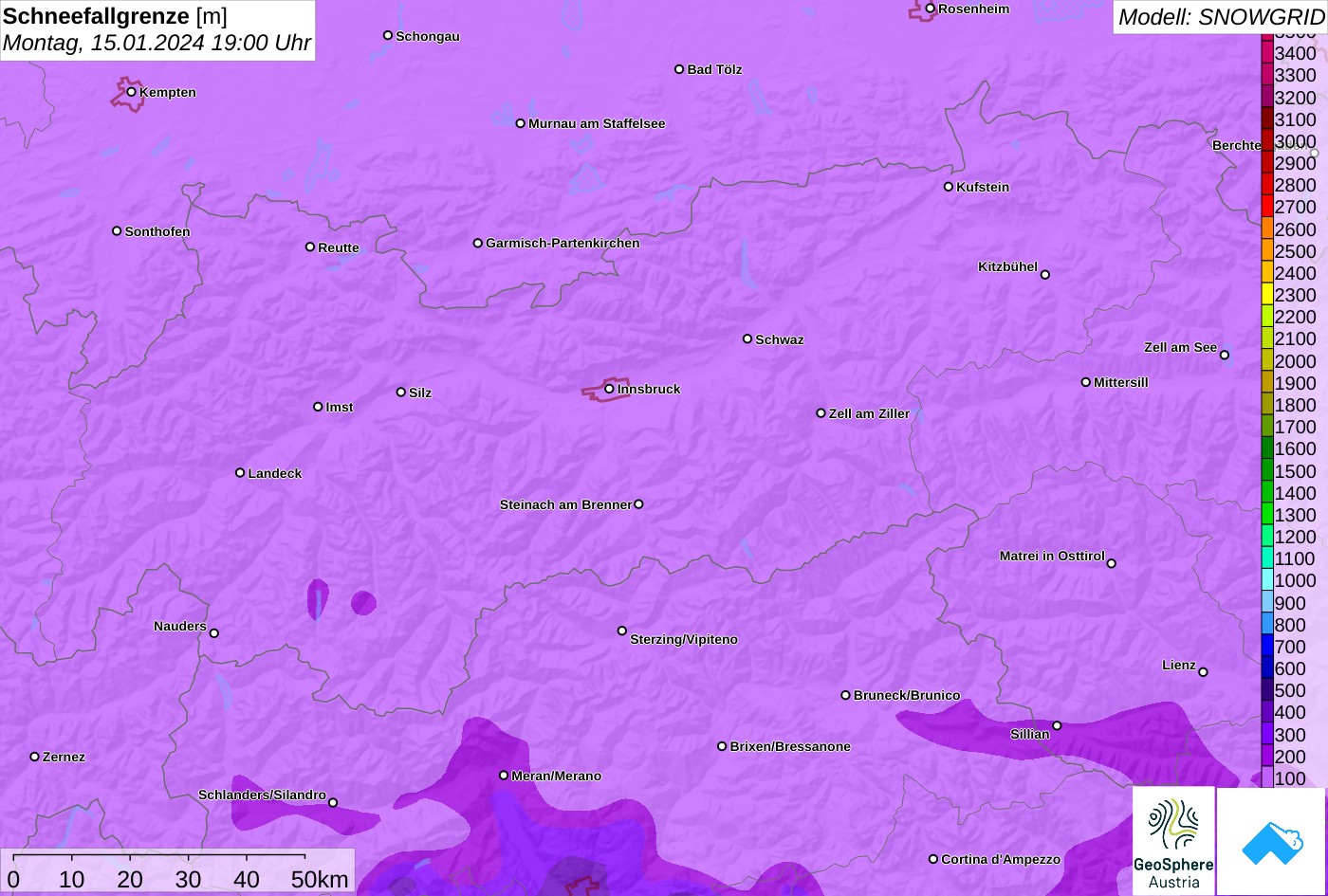
Task: Select the 700 blue legend swatch
Action: (1267, 647)
